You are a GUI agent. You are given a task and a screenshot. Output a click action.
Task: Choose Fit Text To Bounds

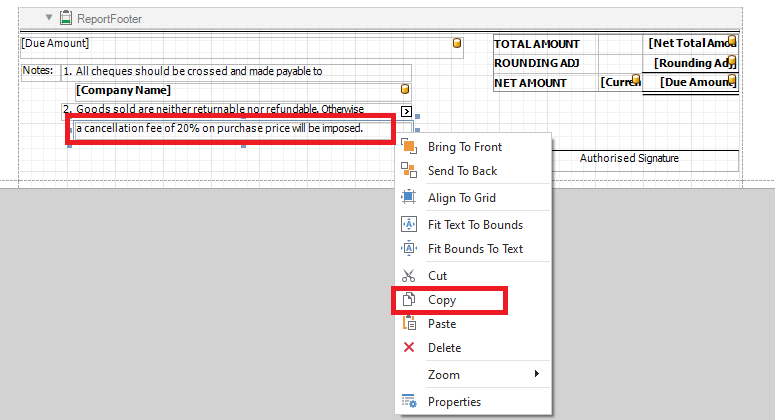(473, 225)
